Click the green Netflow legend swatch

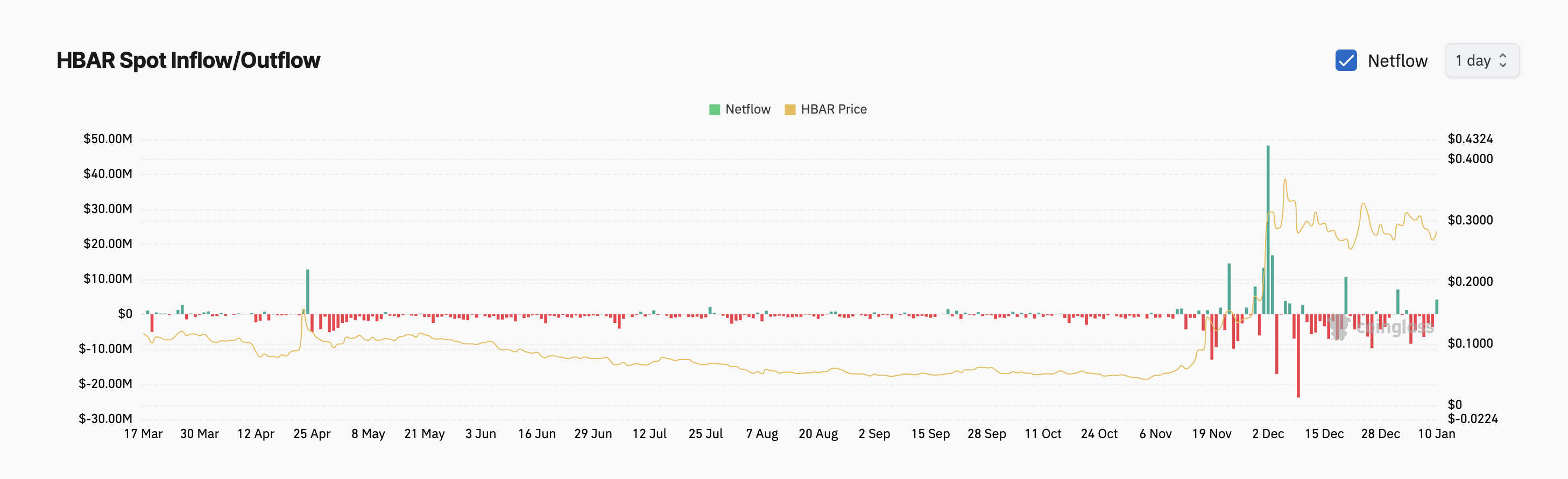click(x=715, y=110)
